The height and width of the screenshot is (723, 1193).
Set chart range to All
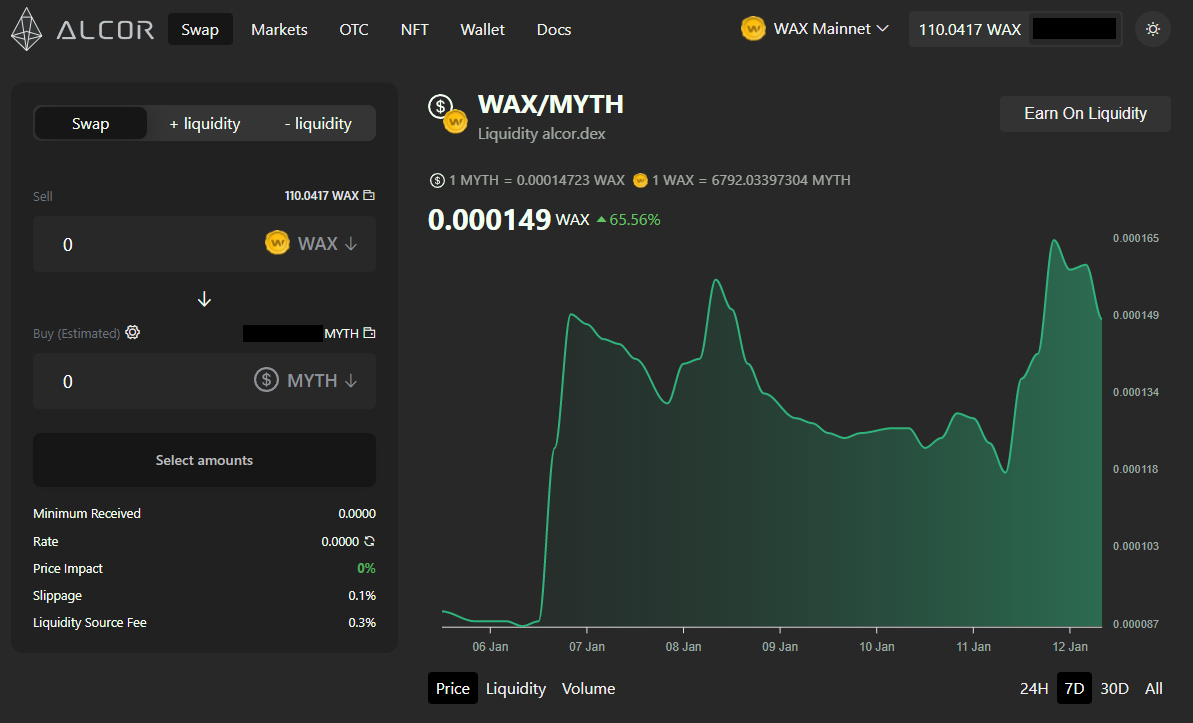point(1153,688)
